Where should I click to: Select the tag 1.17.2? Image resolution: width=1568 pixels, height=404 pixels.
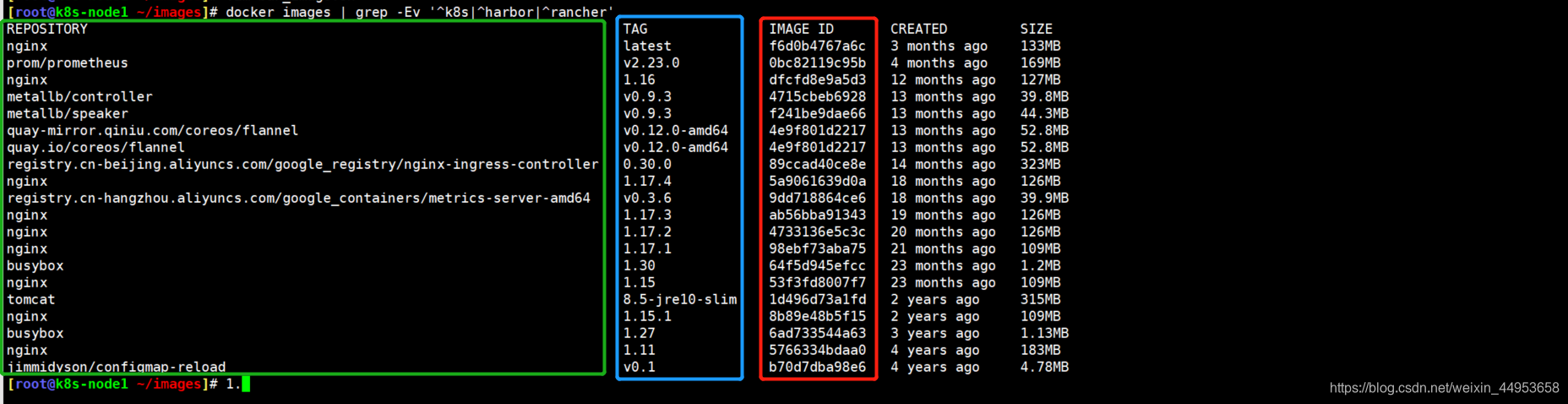coord(647,232)
